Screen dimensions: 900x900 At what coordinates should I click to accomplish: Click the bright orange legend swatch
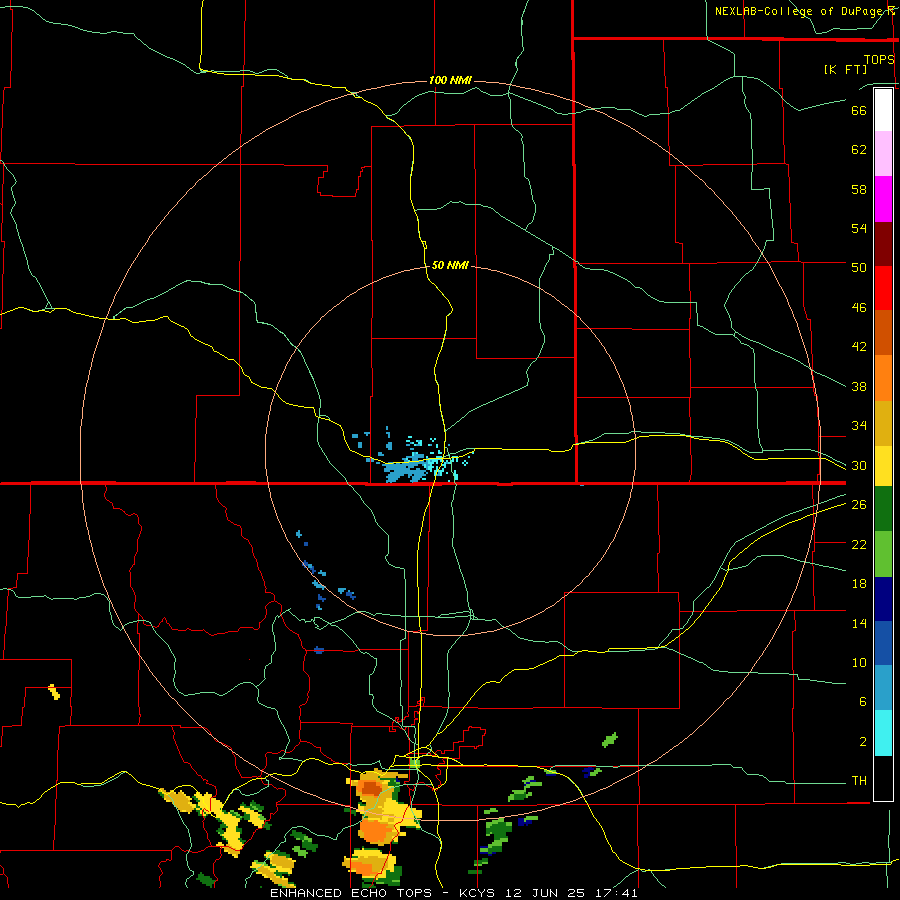point(883,378)
